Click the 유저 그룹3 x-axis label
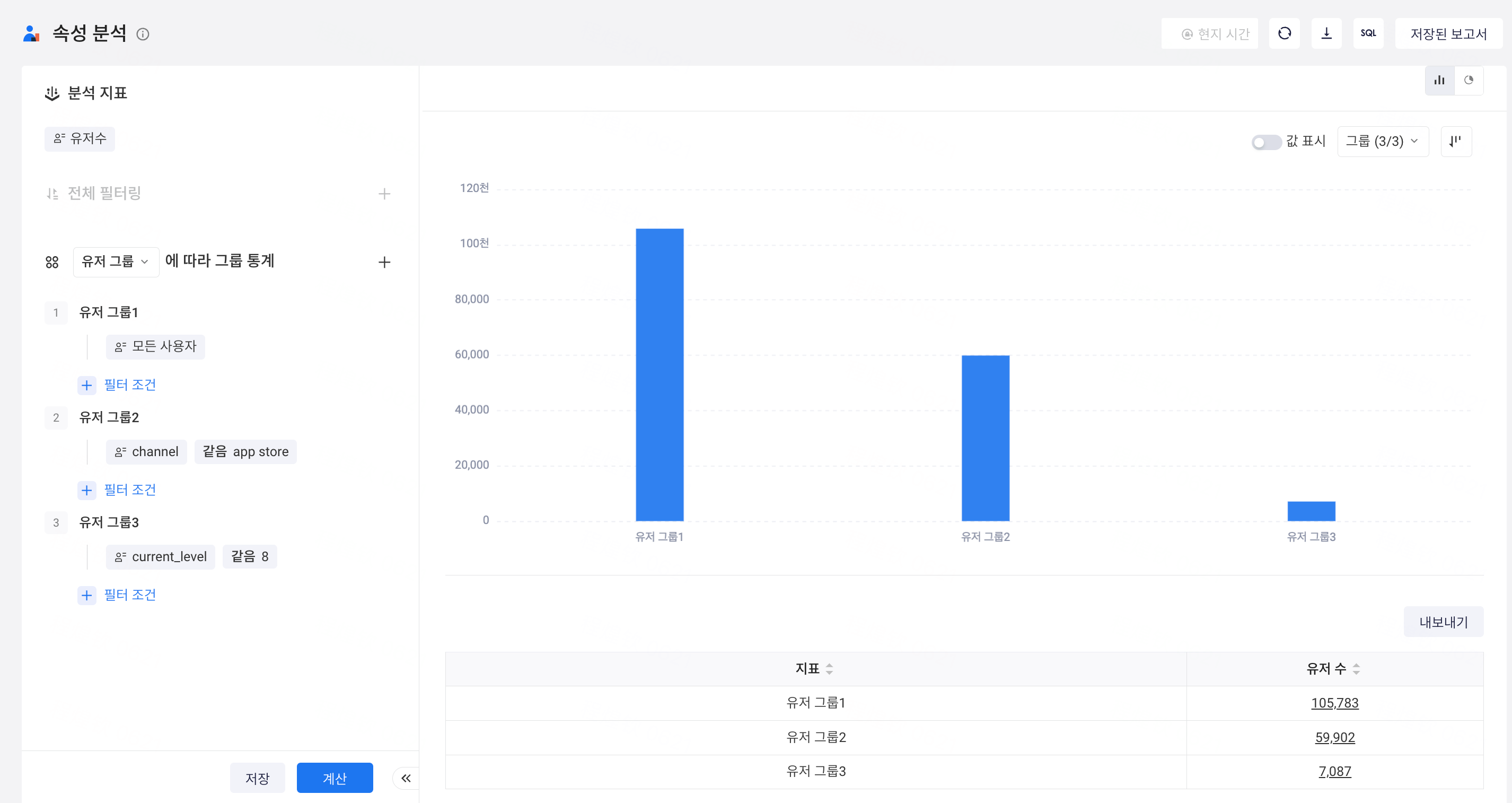1512x803 pixels. 1311,537
